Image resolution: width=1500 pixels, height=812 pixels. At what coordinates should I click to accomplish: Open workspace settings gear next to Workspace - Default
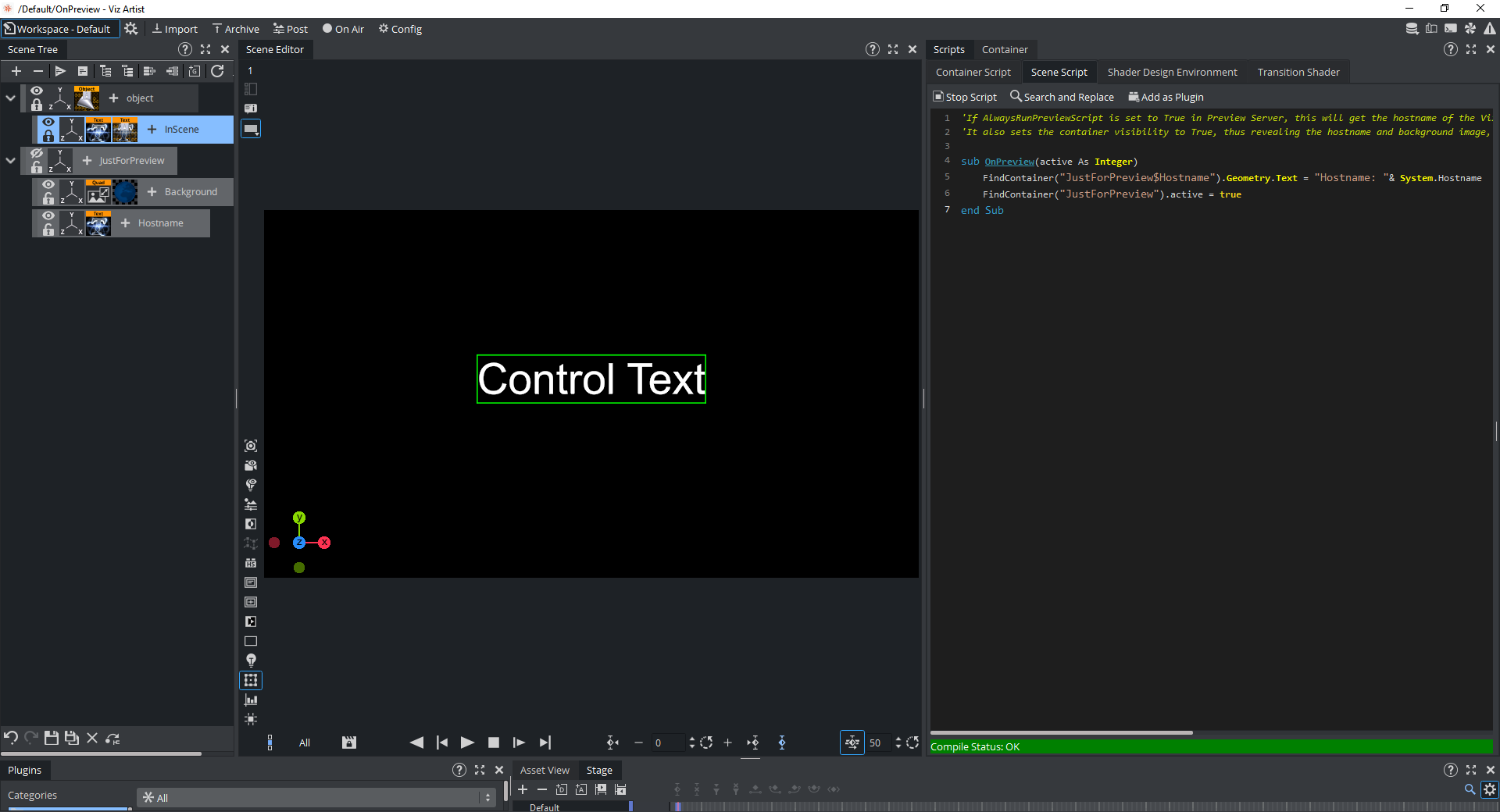click(x=131, y=29)
